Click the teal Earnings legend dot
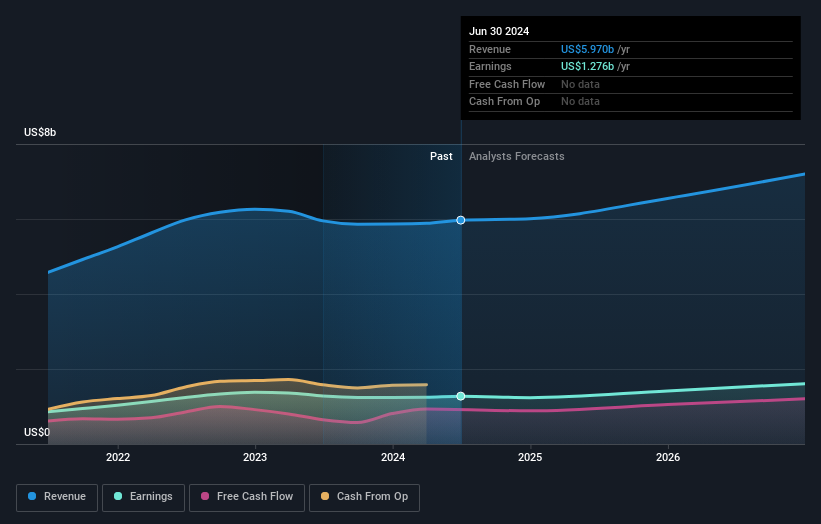Image resolution: width=821 pixels, height=524 pixels. (118, 496)
